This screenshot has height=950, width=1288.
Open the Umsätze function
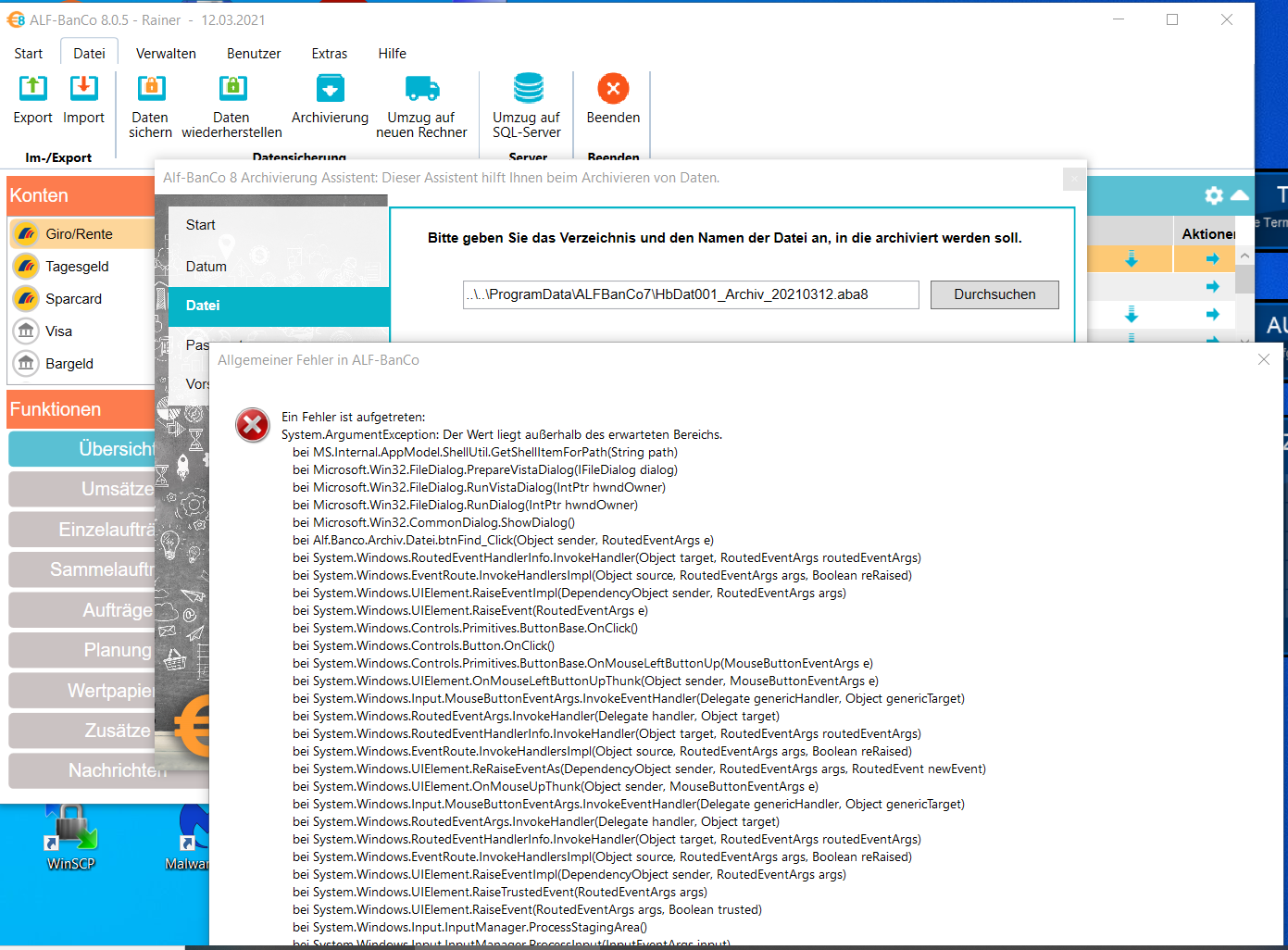82,489
